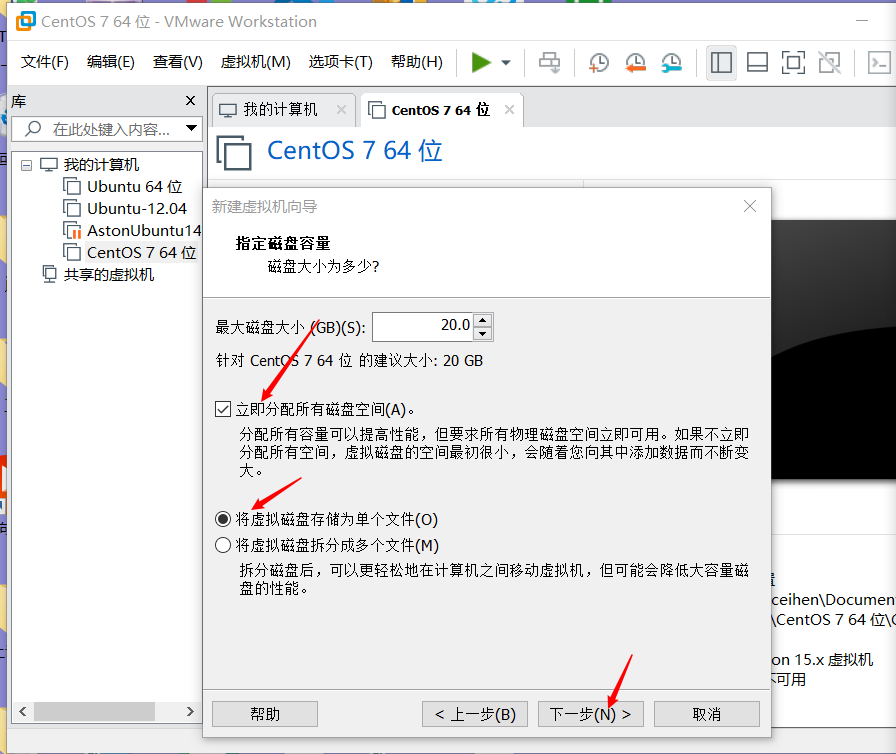Click the revert to snapshot icon
This screenshot has width=896, height=754.
pos(635,62)
